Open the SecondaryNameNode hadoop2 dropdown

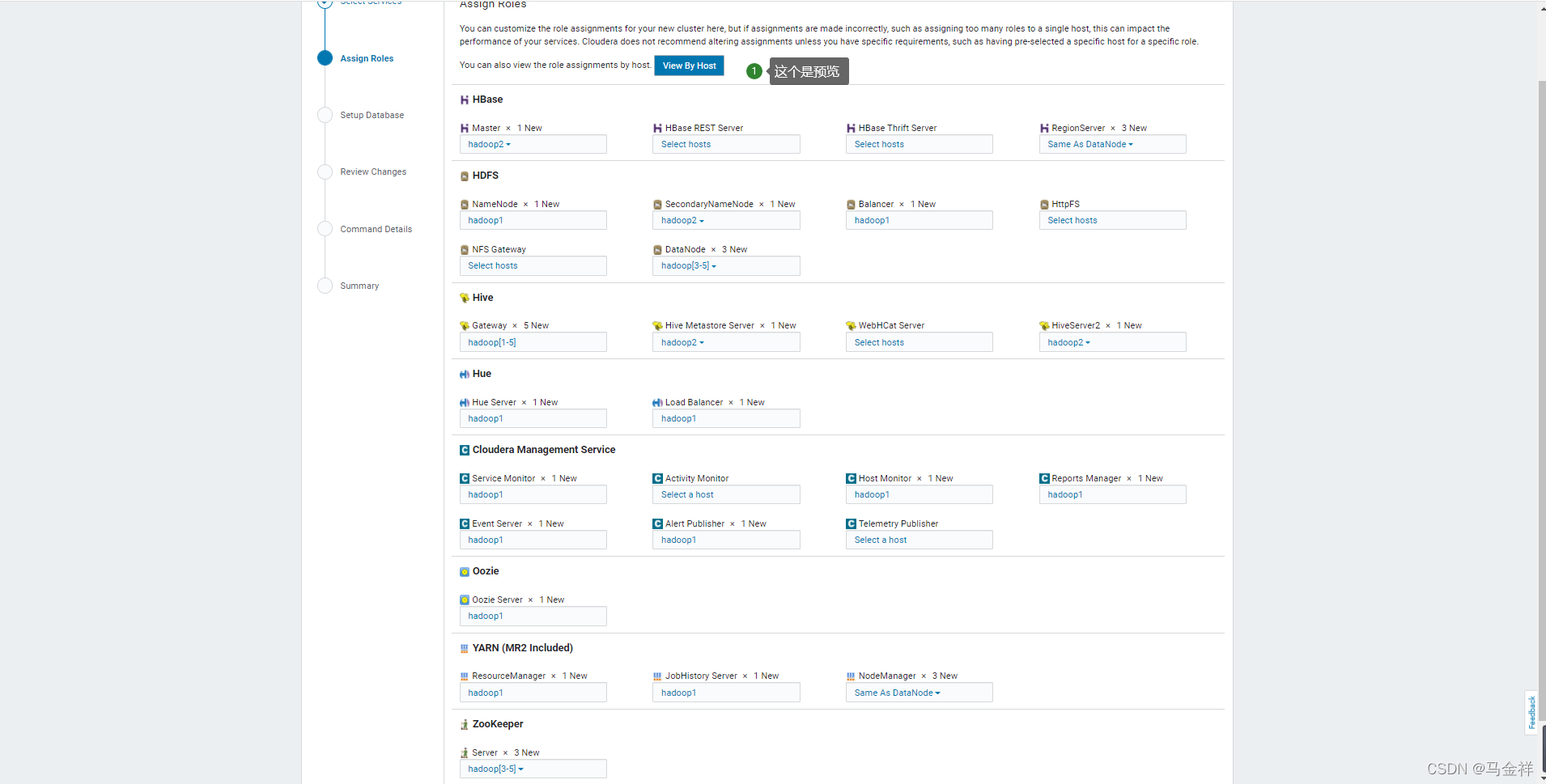[x=726, y=220]
